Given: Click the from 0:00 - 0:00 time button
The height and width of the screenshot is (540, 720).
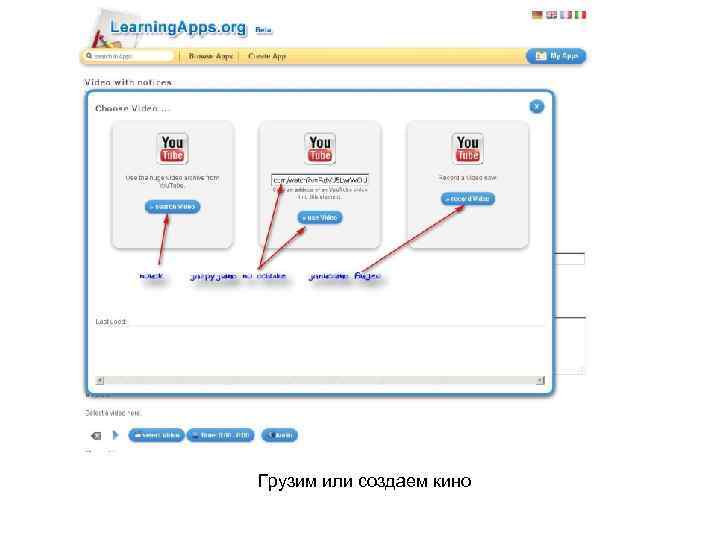Looking at the screenshot, I should coord(220,435).
